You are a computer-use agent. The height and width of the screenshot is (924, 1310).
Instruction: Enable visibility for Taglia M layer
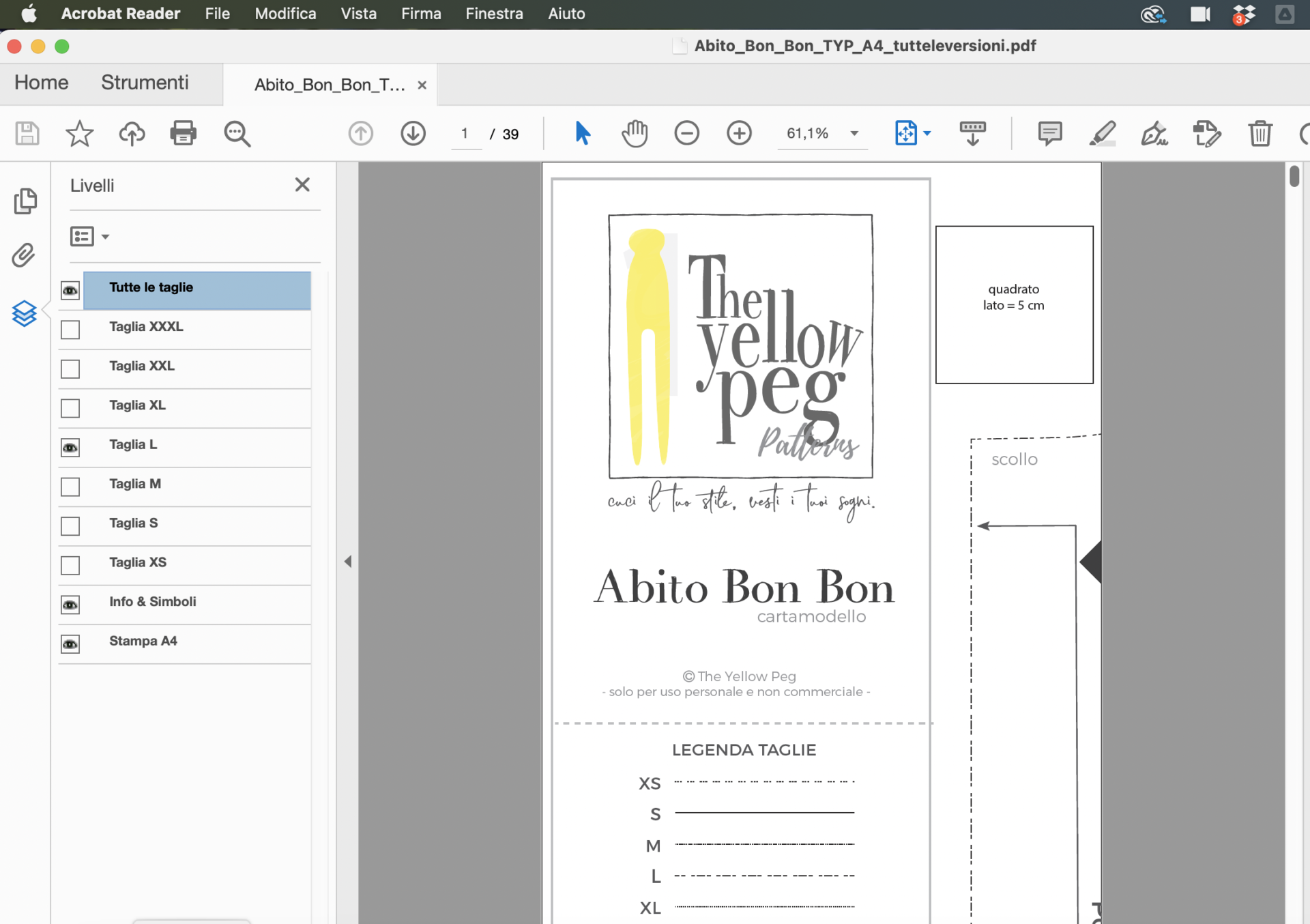tap(70, 487)
